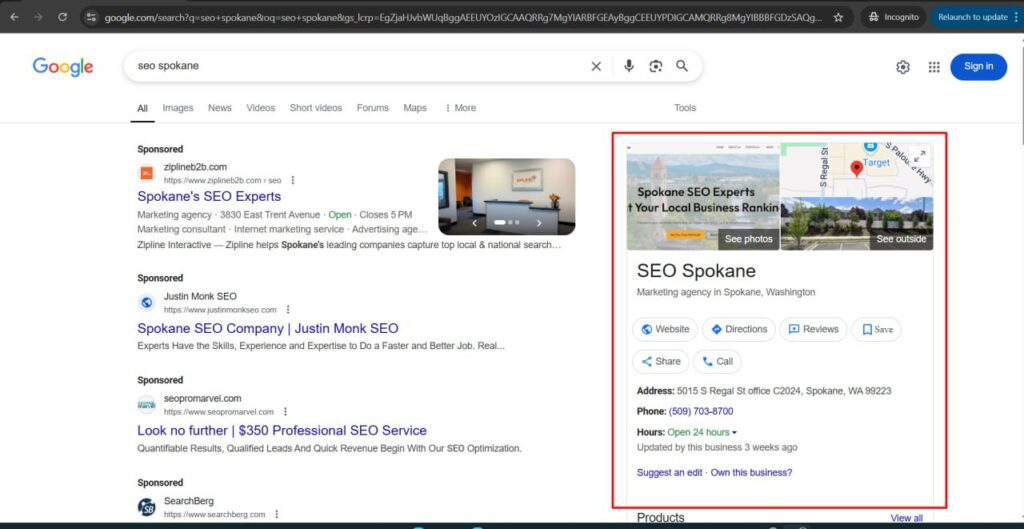The image size is (1024, 529).
Task: Select the All results tab
Action: point(142,108)
